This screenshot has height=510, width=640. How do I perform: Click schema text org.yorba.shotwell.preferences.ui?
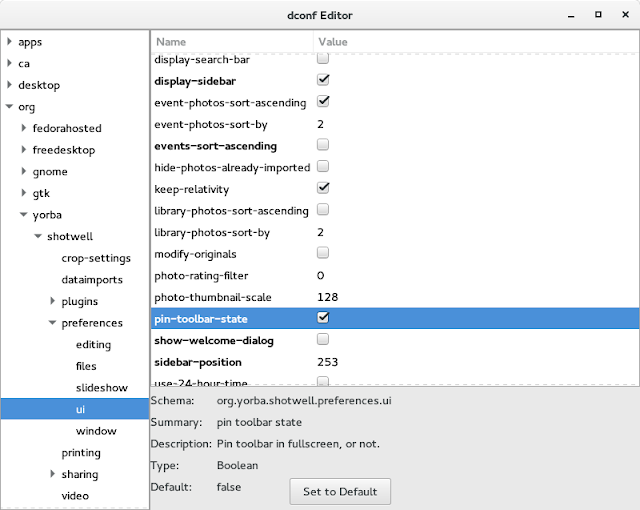[x=304, y=401]
